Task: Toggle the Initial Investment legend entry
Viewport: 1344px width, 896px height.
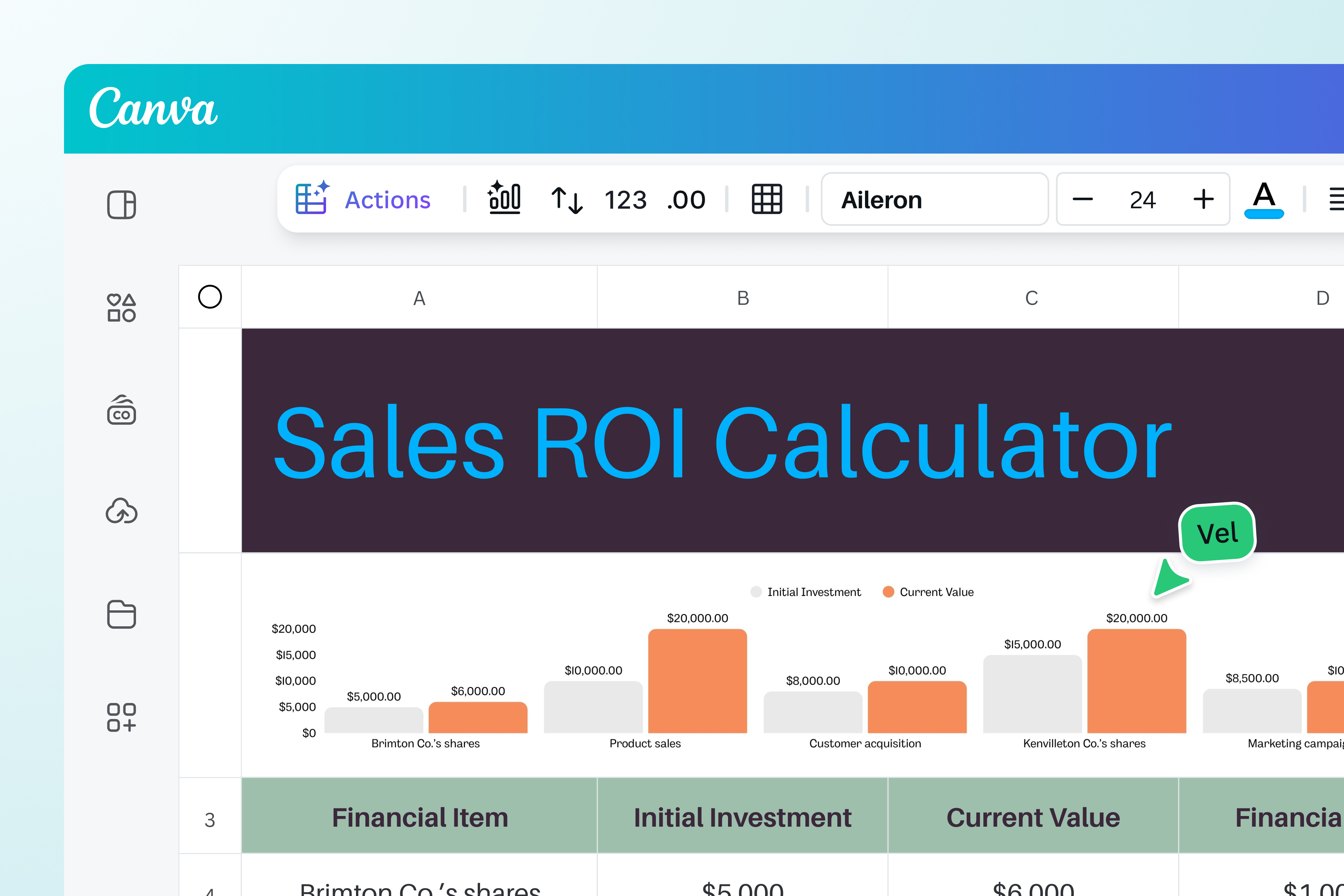Action: pyautogui.click(x=805, y=592)
